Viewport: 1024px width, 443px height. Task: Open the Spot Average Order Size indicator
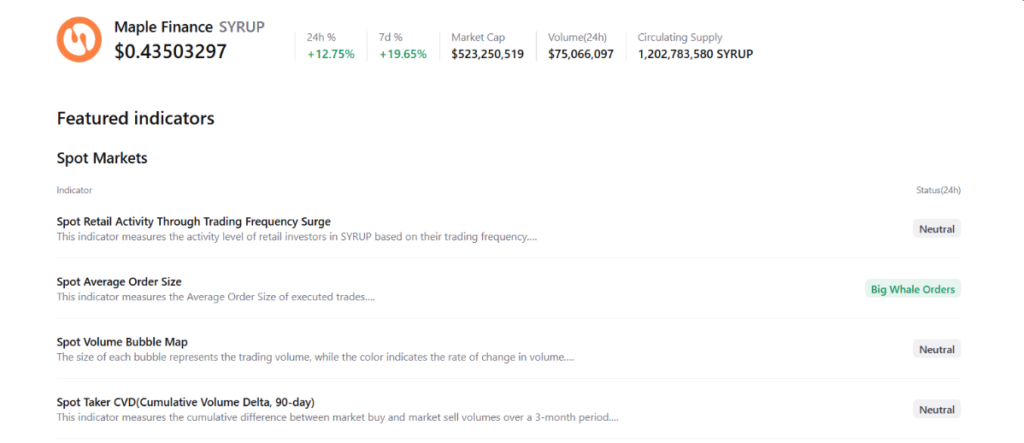(119, 282)
